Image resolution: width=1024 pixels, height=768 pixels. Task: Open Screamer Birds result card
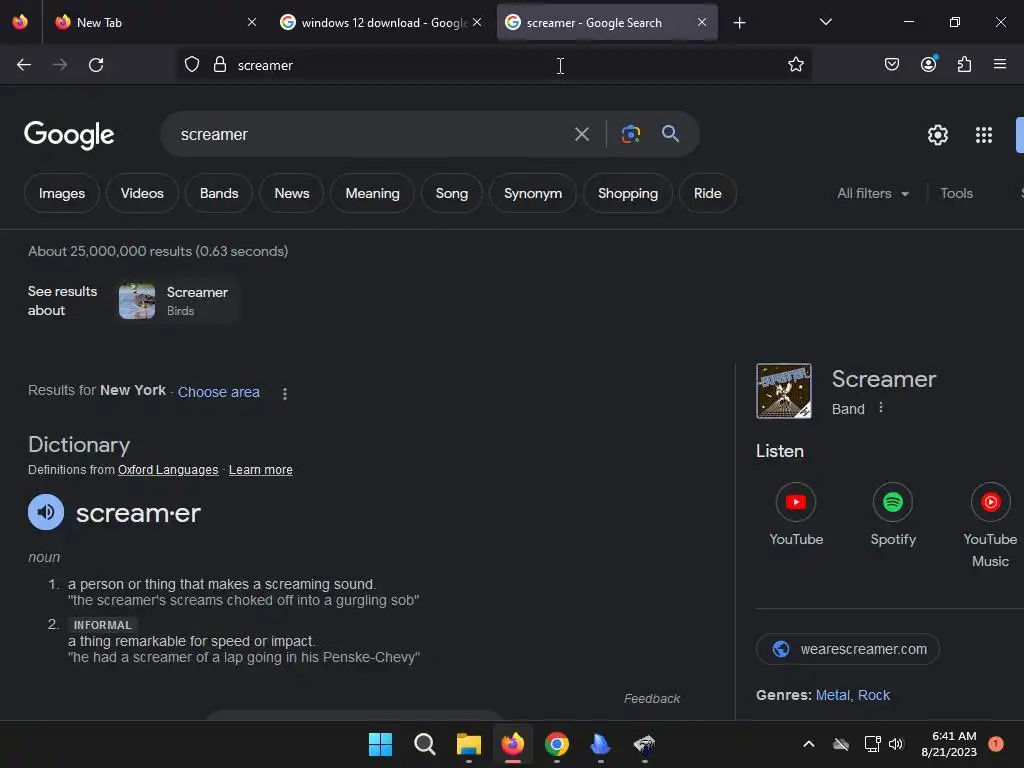pos(175,301)
